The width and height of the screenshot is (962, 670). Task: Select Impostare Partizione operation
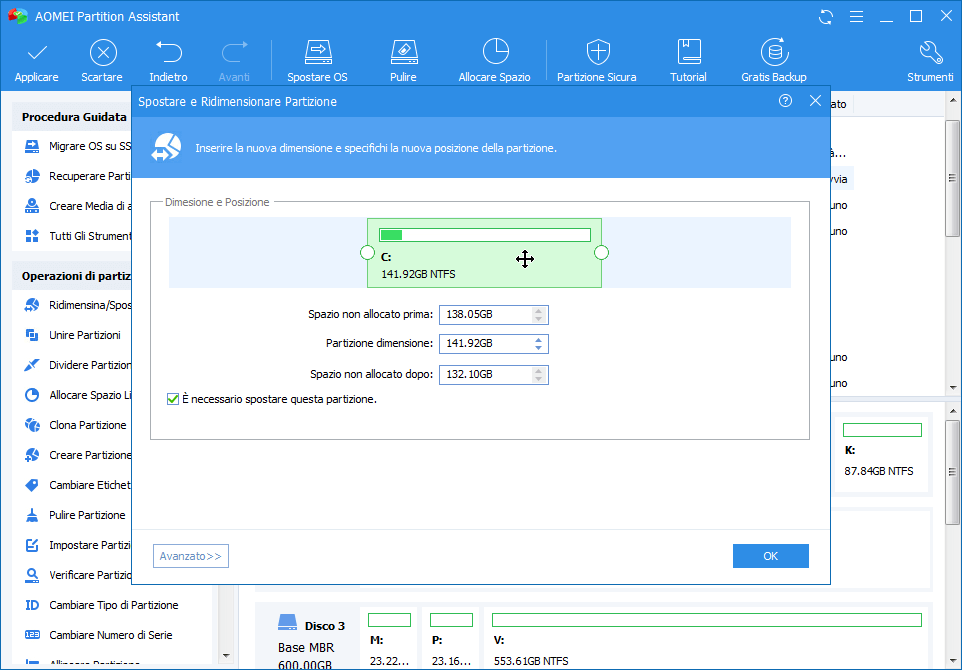tap(77, 545)
